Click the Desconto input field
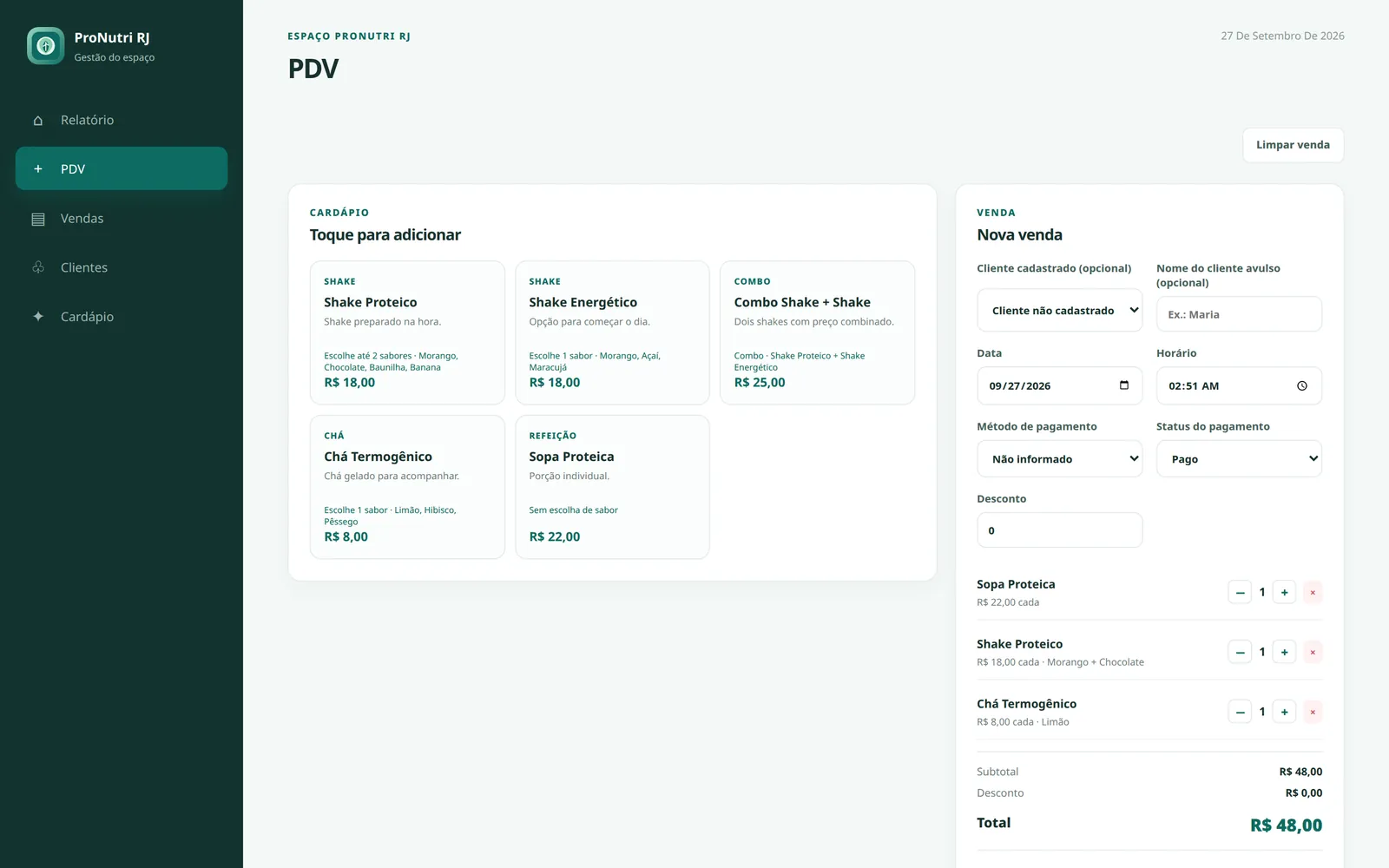Image resolution: width=1389 pixels, height=868 pixels. [x=1060, y=529]
